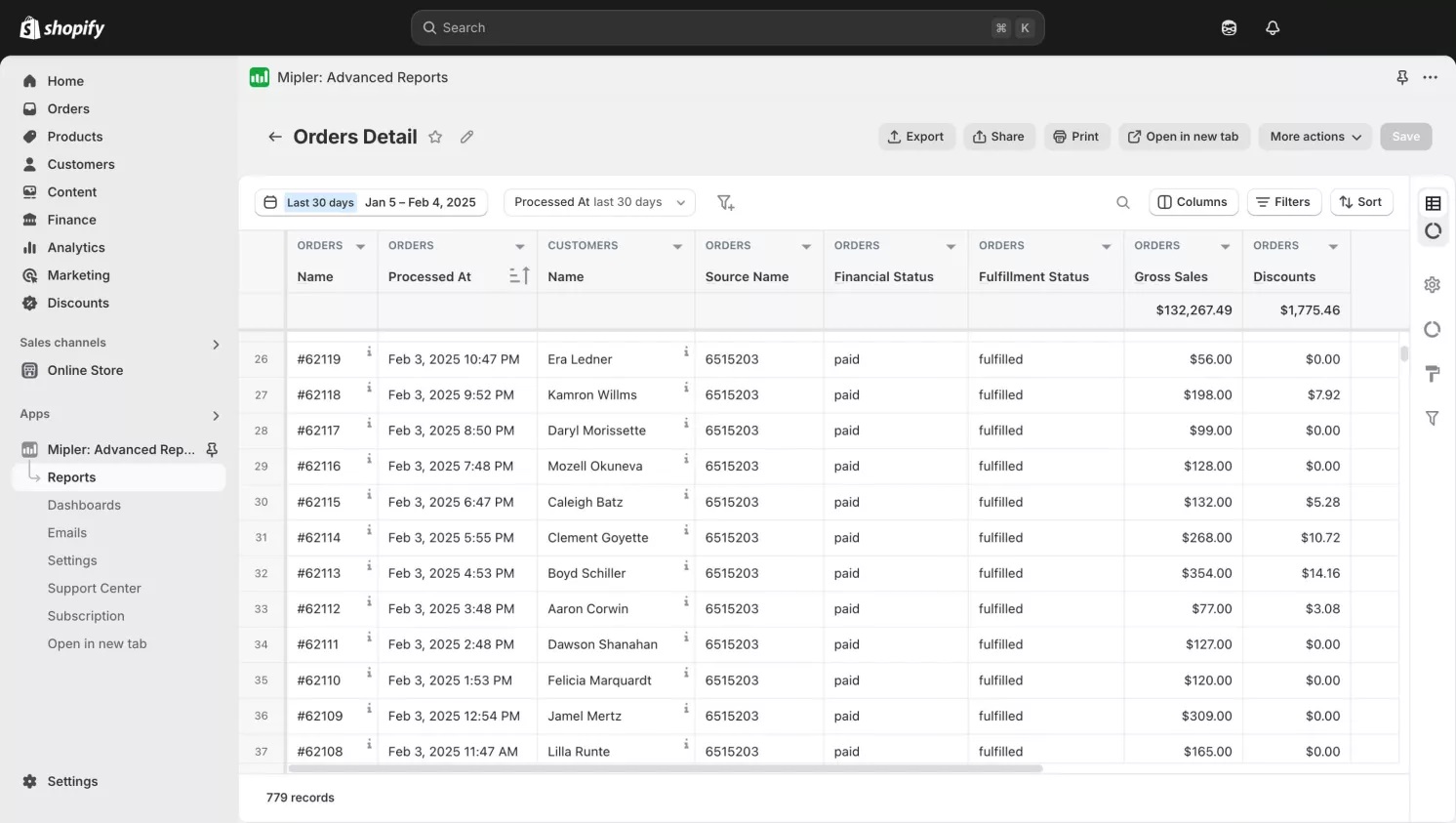Click the horizontal scrollbar under the table
The image size is (1456, 823).
(x=666, y=769)
